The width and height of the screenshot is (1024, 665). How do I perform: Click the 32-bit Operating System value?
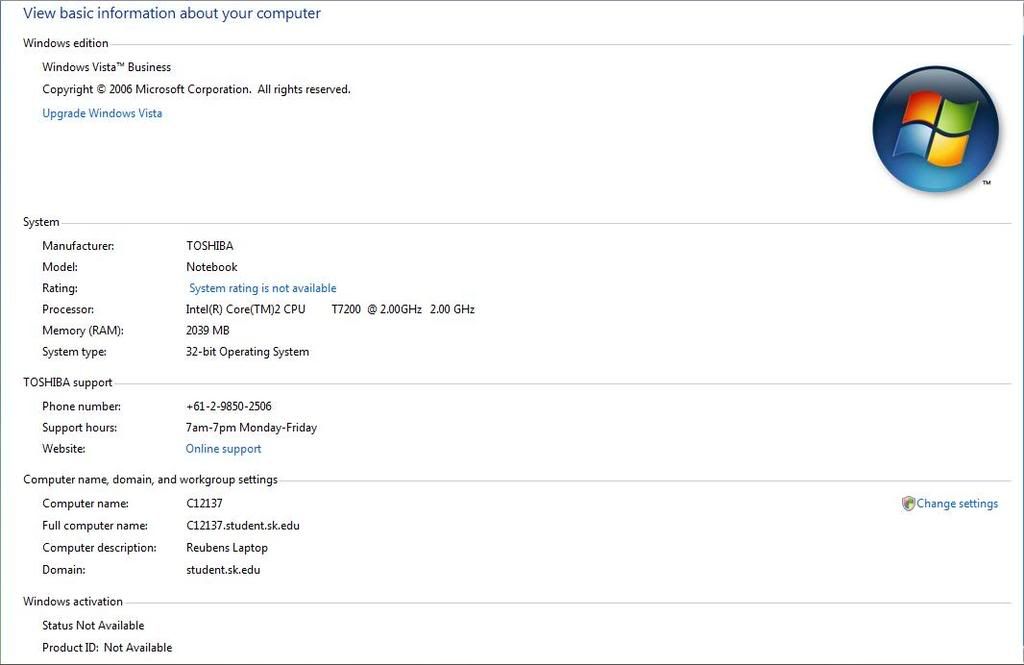click(x=248, y=351)
